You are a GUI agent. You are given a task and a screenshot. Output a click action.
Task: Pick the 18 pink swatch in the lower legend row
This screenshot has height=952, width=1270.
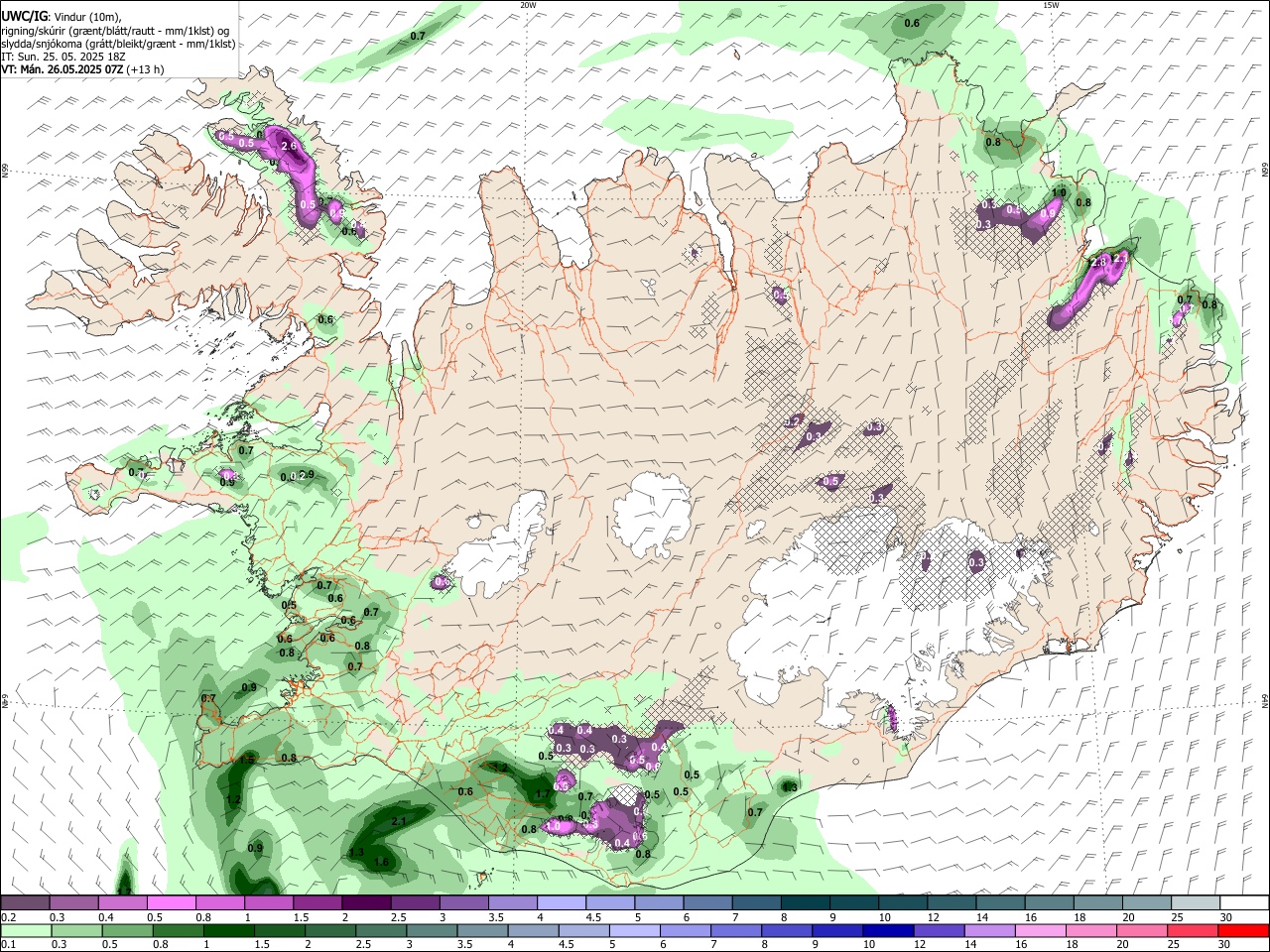pyautogui.click(x=1090, y=930)
